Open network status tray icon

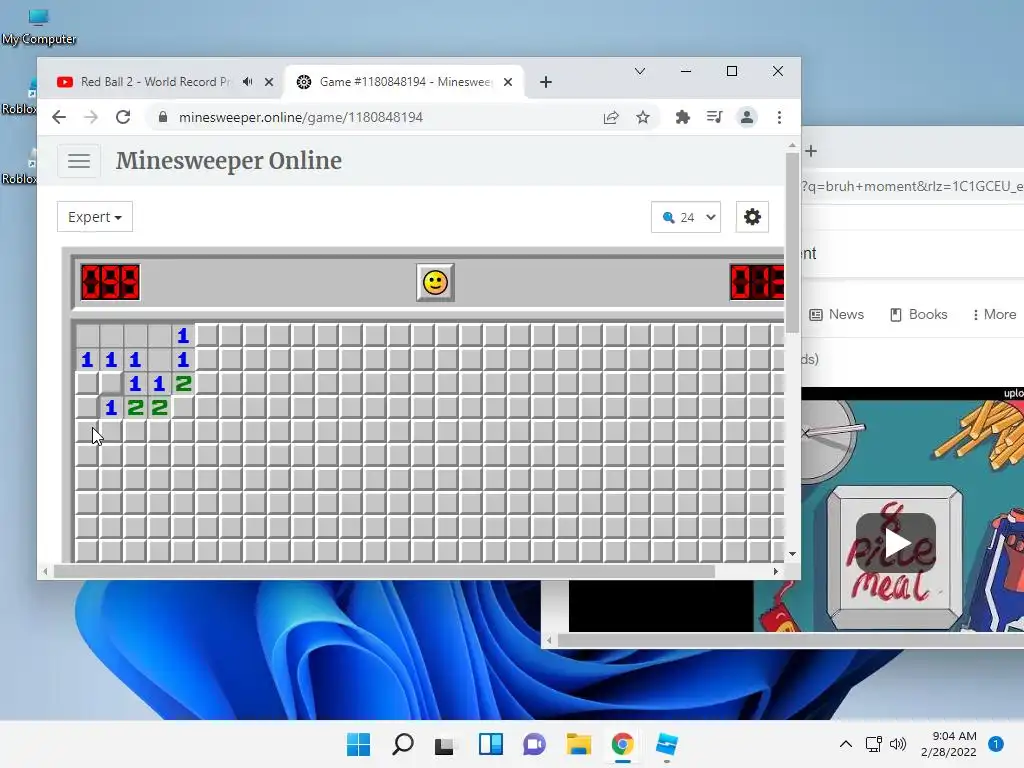pyautogui.click(x=874, y=744)
